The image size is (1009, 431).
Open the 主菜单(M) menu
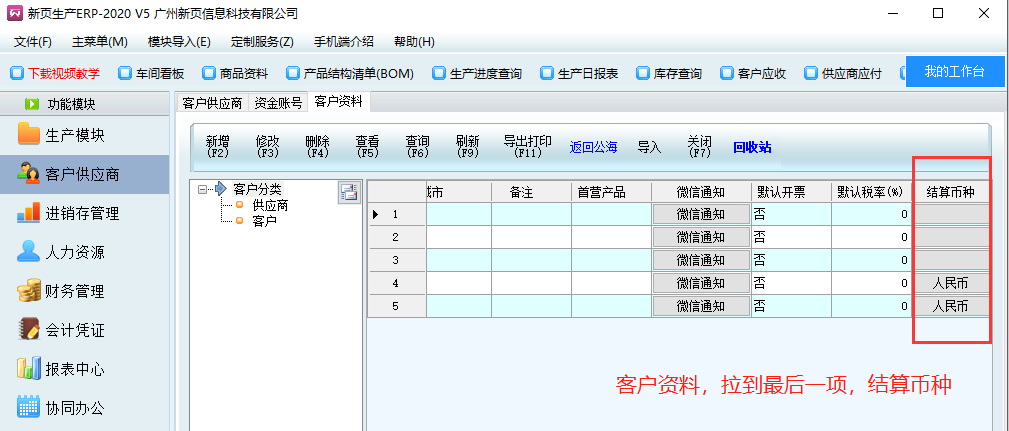click(x=100, y=41)
